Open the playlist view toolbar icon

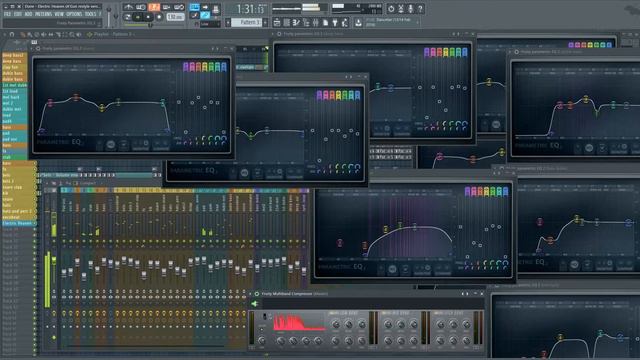(x=277, y=22)
